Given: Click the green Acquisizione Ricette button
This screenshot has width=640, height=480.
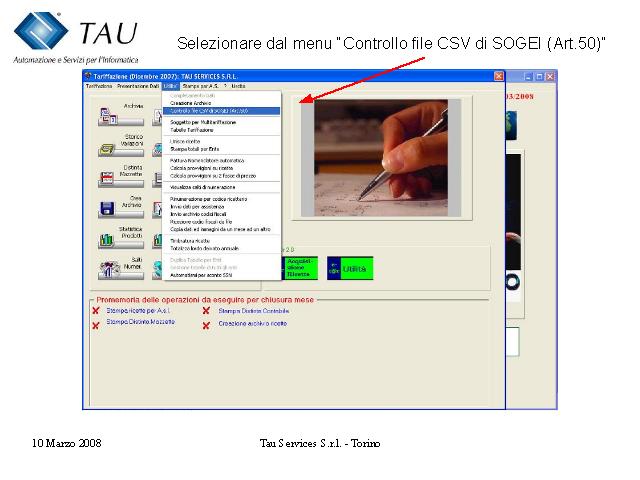Looking at the screenshot, I should click(301, 268).
